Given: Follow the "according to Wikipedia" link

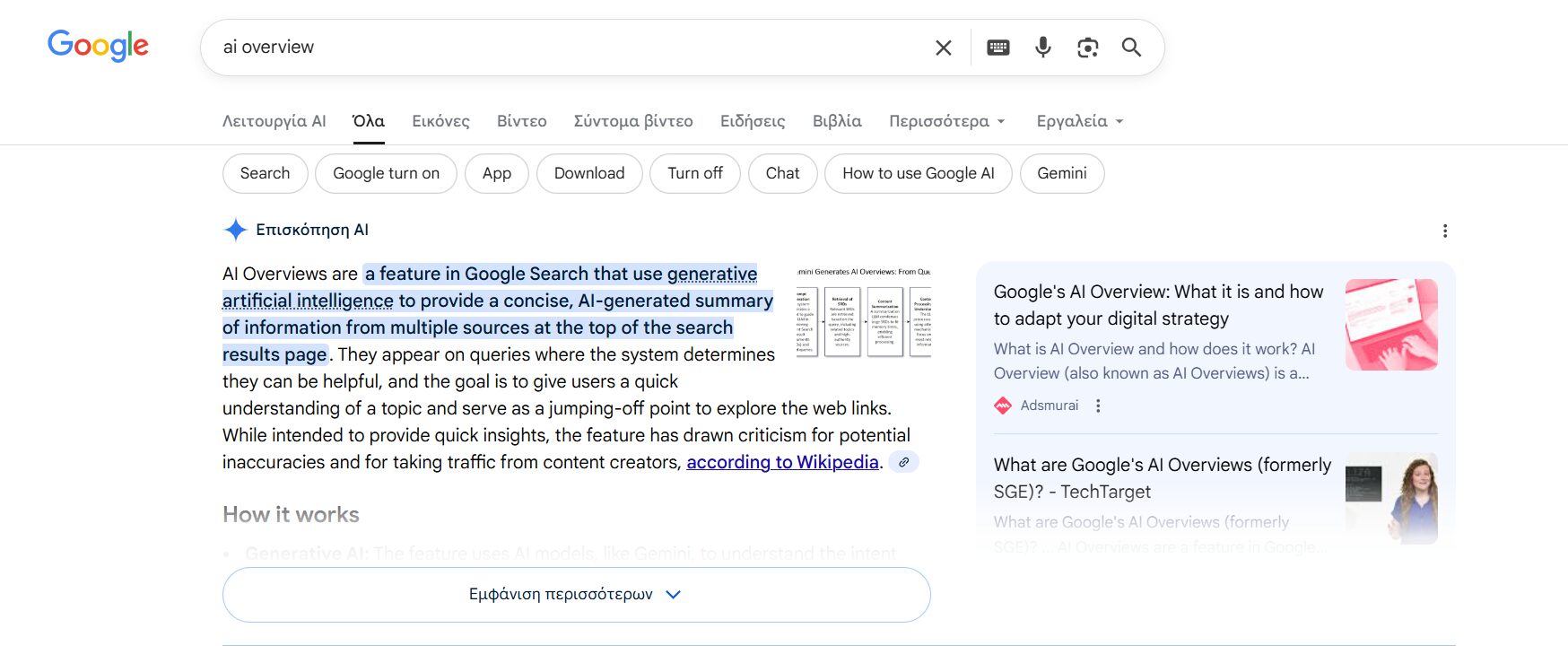Looking at the screenshot, I should 782,462.
